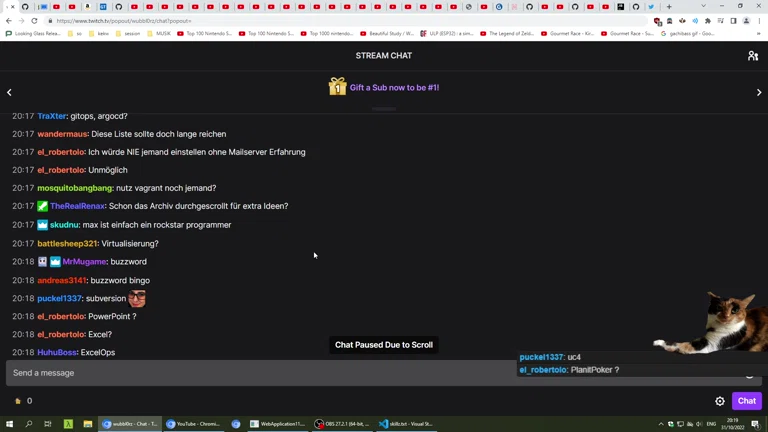Switch to YouTube Chromium taskbar window

pos(193,424)
